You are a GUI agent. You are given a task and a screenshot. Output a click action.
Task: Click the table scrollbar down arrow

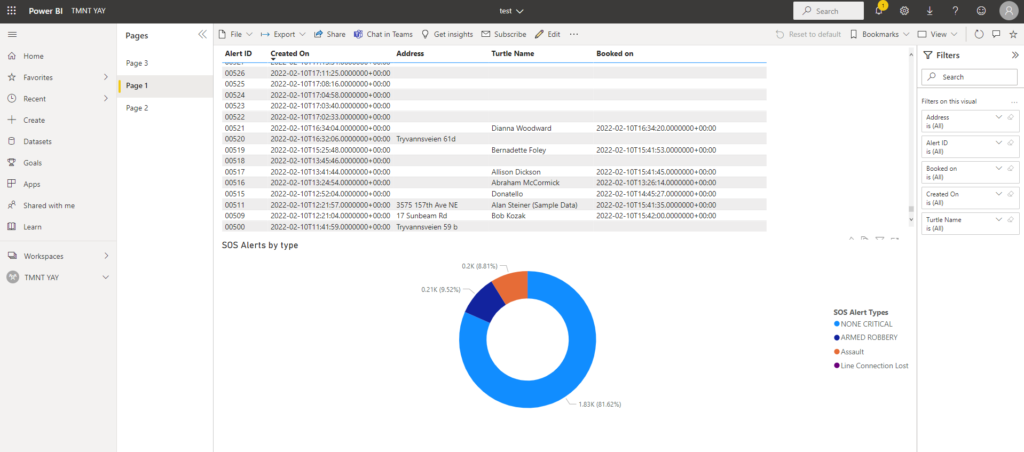pos(912,220)
